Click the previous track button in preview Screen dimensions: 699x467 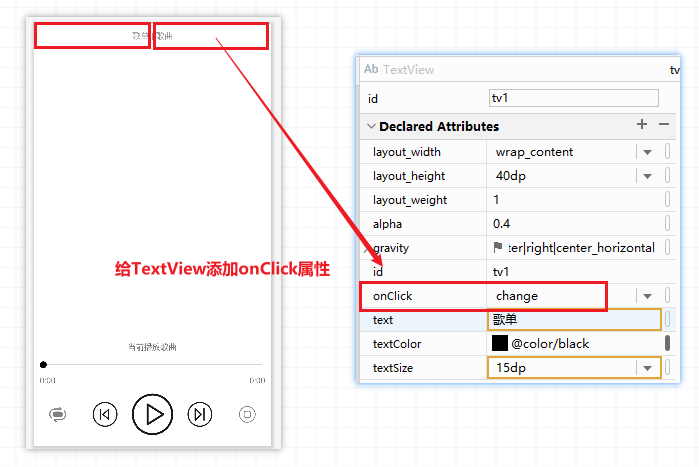pyautogui.click(x=105, y=414)
